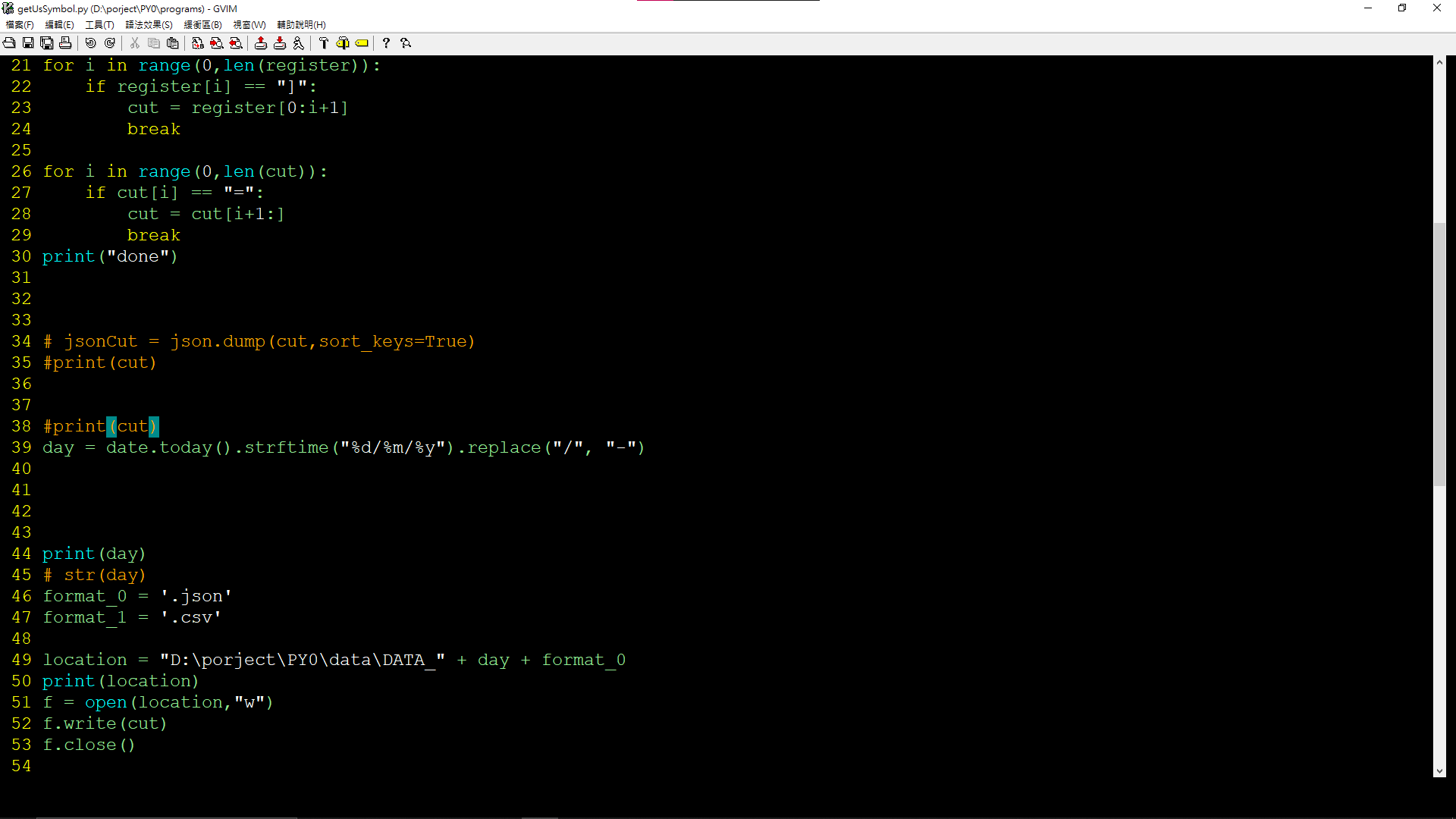Minimize the GVIM window
The image size is (1456, 819).
click(1368, 8)
